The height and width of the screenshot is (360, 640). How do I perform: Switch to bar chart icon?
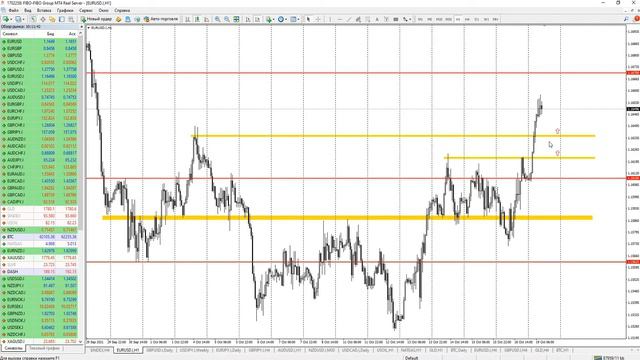click(187, 19)
